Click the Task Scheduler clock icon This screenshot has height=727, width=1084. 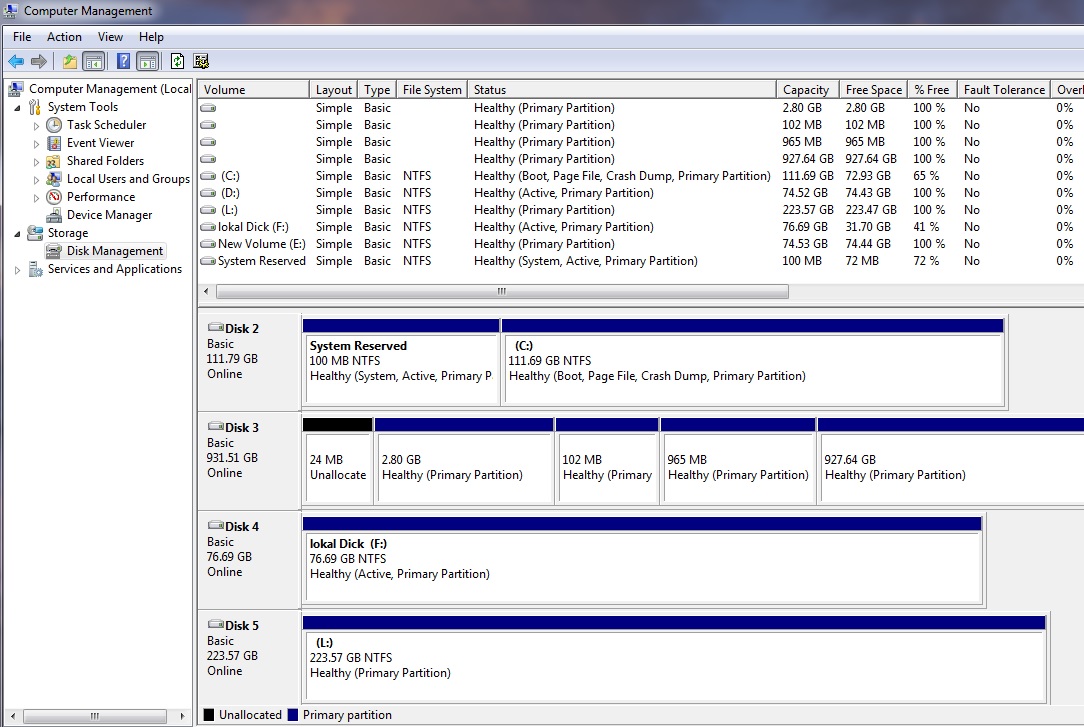(x=54, y=125)
